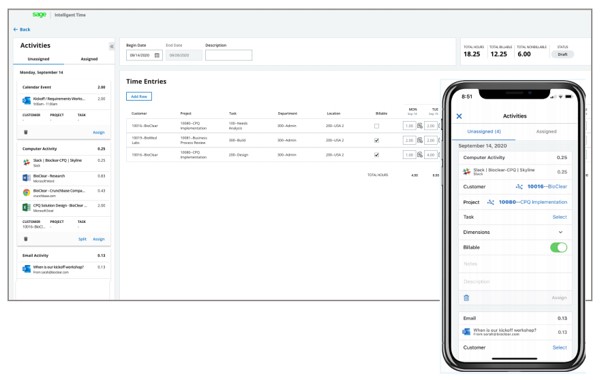Edit Tuesday hours in first time entry row

(x=431, y=126)
